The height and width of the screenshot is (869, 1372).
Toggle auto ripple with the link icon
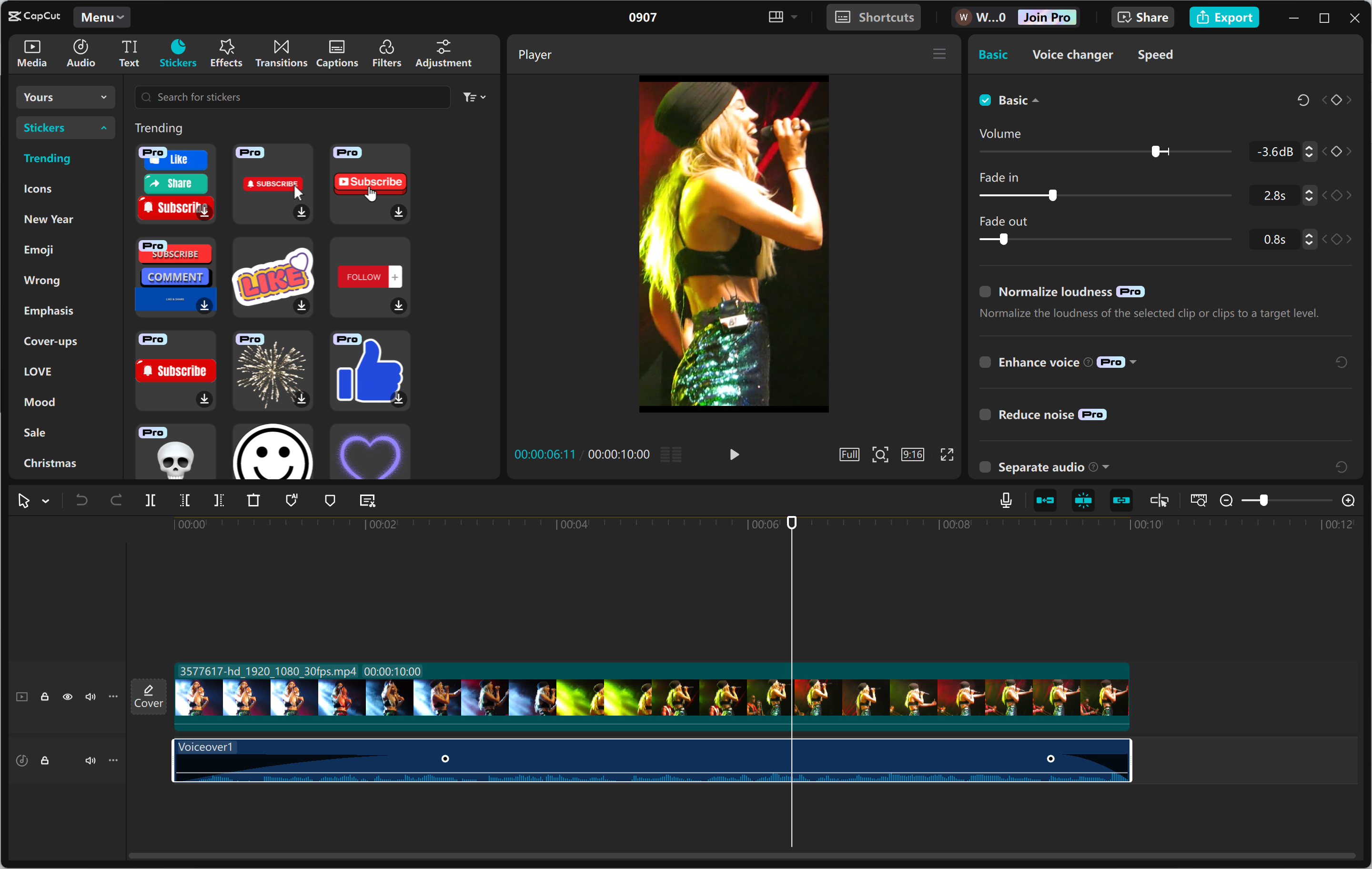coord(1121,500)
